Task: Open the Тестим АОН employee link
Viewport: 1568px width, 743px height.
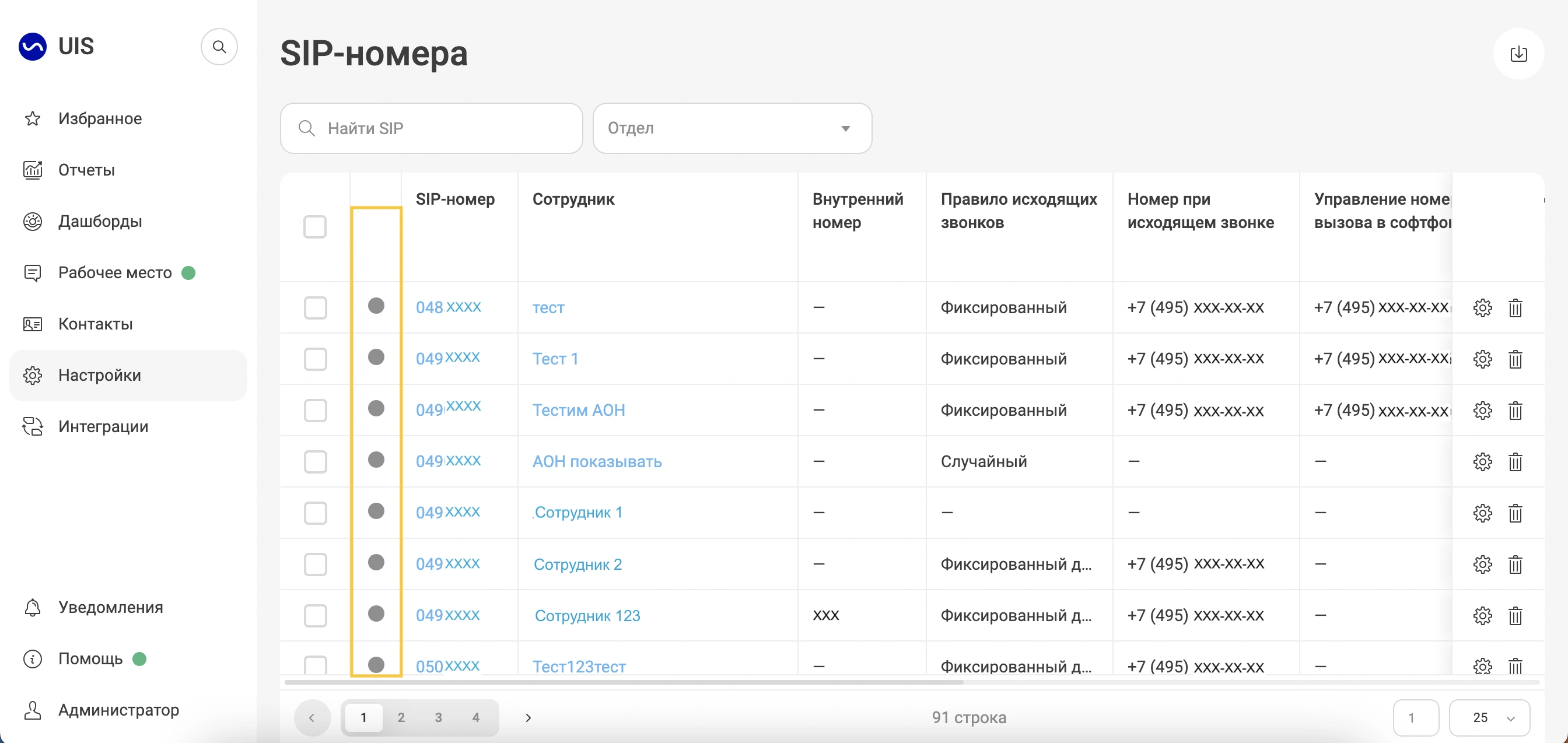Action: click(x=578, y=410)
